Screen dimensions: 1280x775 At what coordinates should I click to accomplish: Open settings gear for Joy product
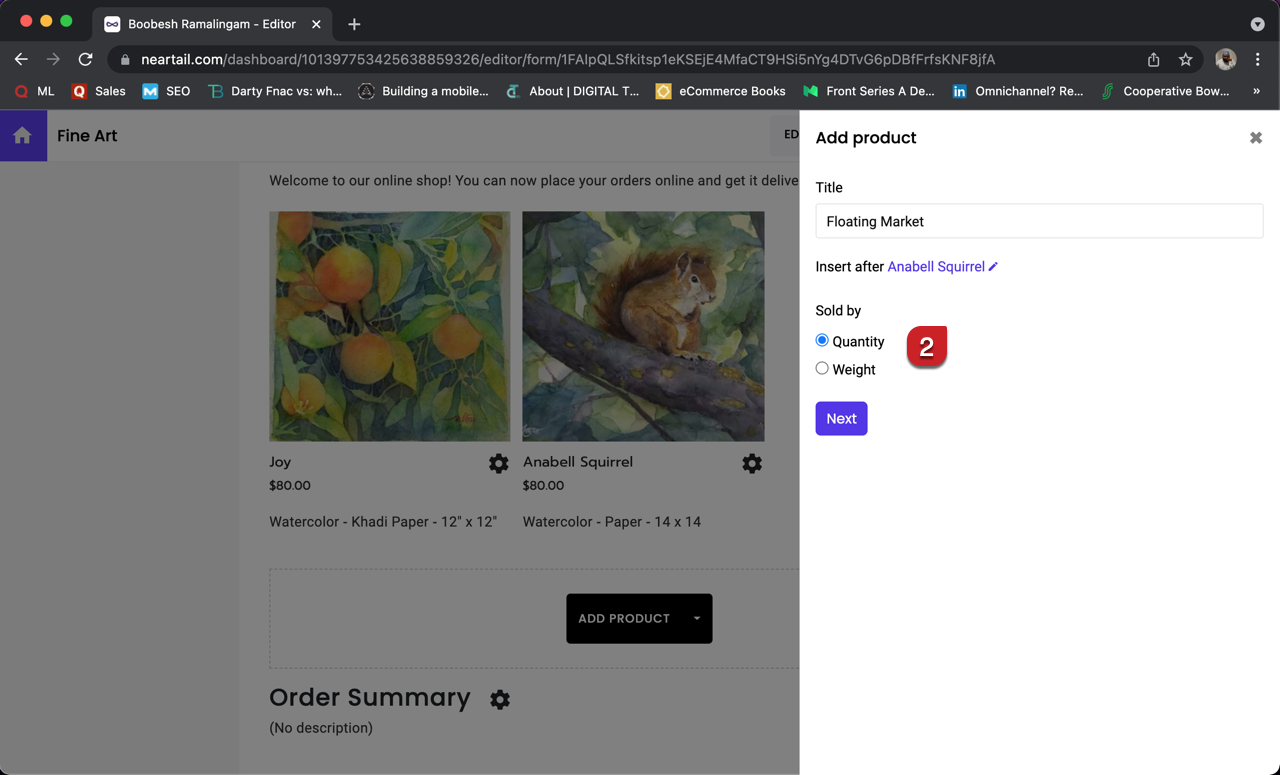click(x=498, y=463)
